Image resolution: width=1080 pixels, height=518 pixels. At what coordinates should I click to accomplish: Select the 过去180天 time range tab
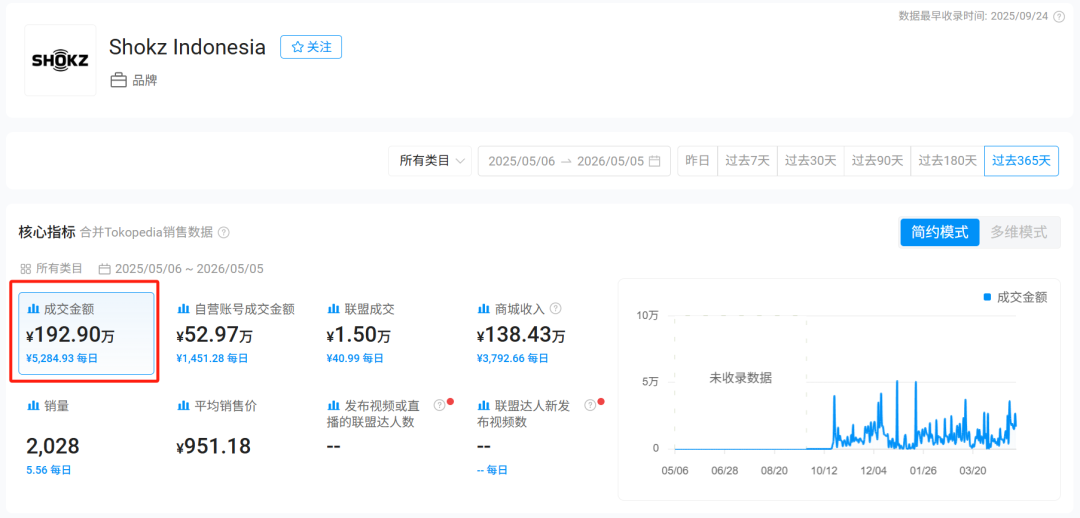coord(948,161)
